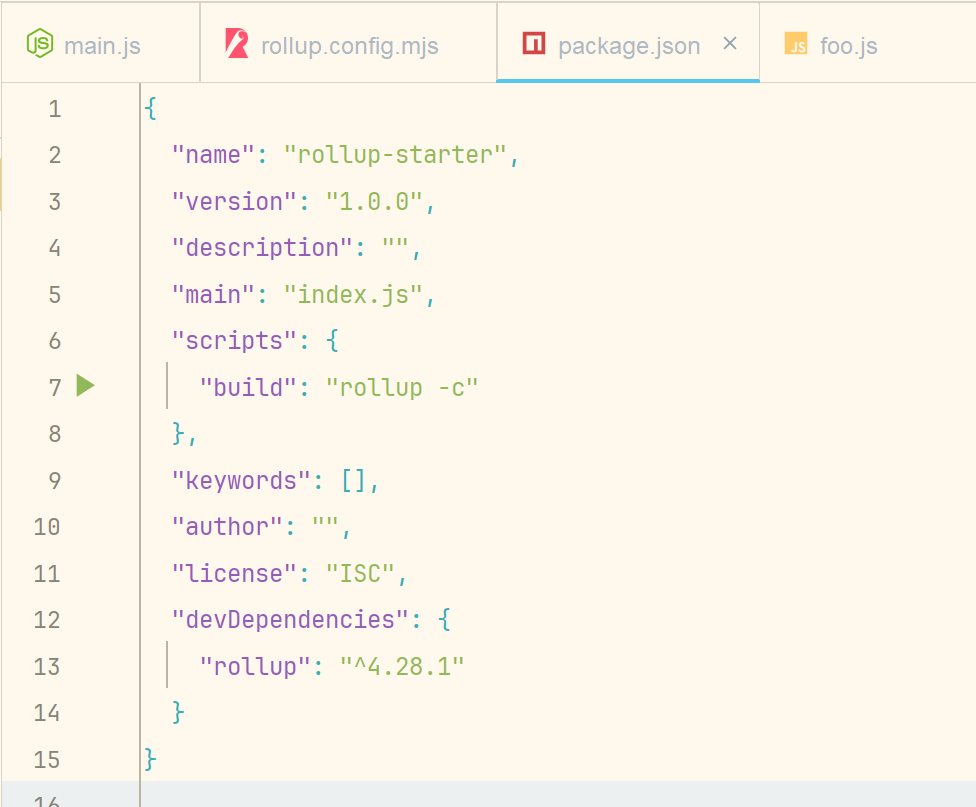The image size is (976, 807).
Task: Click the "main" key on line 5
Action: (214, 295)
